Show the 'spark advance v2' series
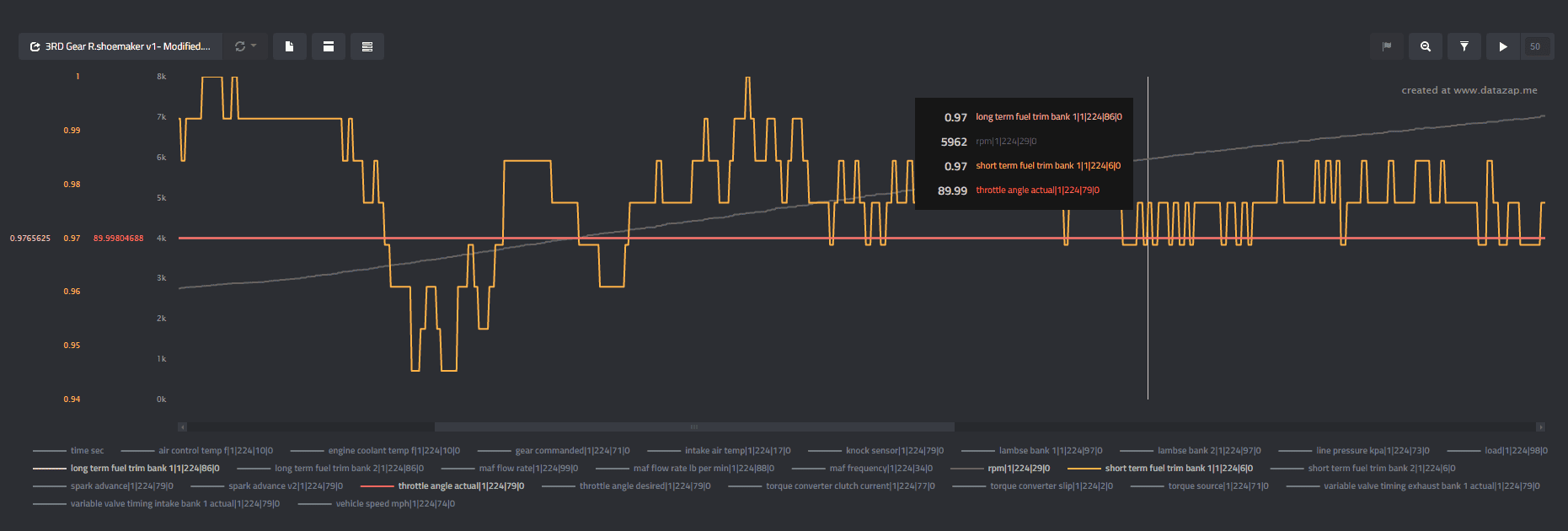Viewport: 1568px width, 531px height. click(267, 486)
